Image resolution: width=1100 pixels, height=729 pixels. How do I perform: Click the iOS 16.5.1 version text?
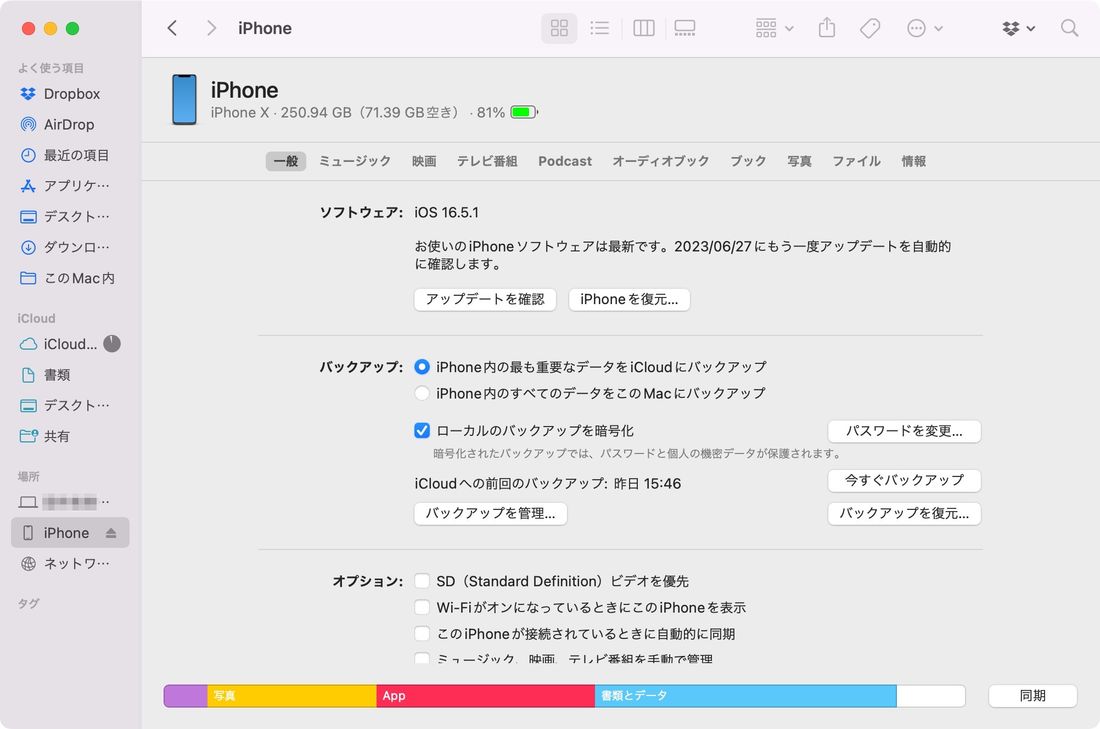pos(446,213)
